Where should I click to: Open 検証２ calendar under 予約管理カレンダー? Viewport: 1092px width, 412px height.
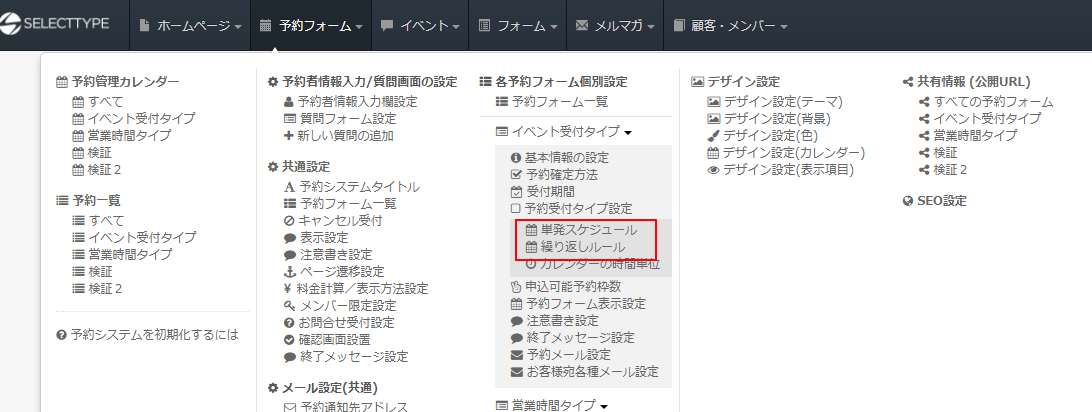coord(98,169)
